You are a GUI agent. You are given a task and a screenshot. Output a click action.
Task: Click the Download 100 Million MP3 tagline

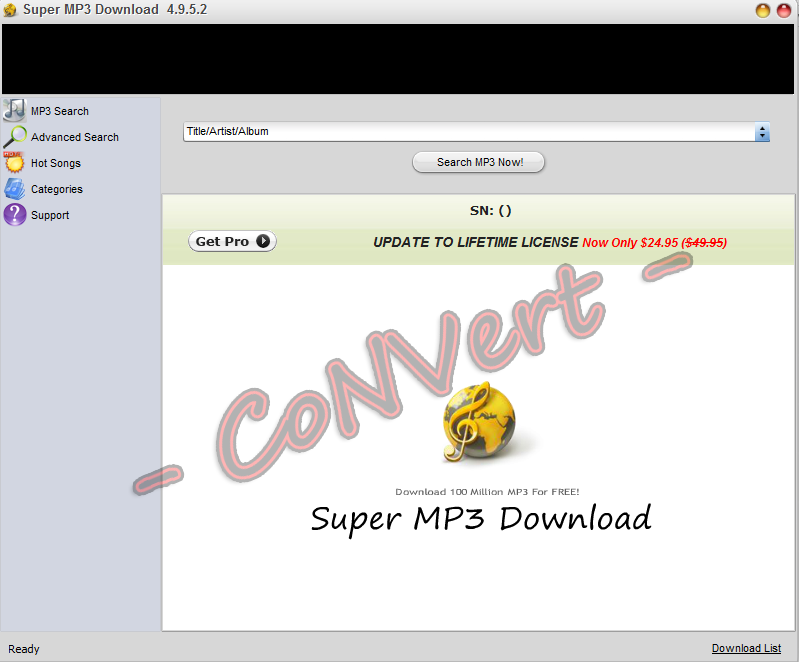(x=487, y=492)
